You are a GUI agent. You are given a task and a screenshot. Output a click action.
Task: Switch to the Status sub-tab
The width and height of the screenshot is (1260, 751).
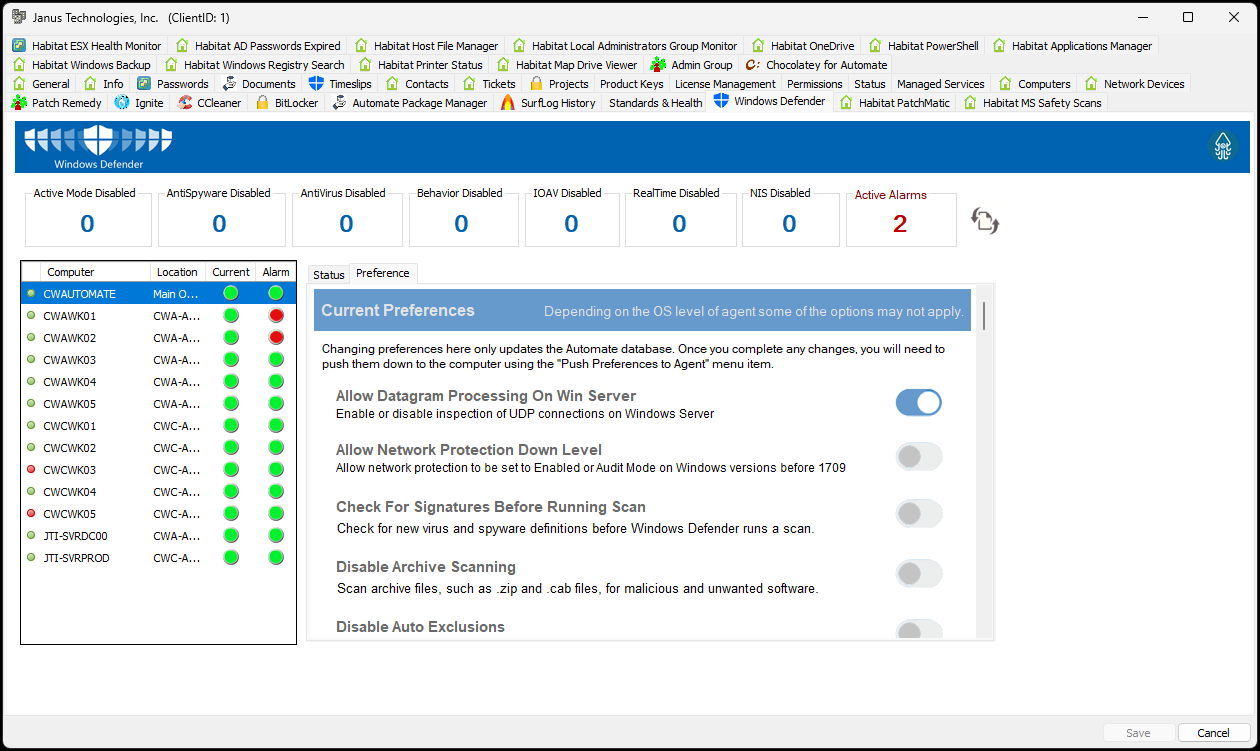328,275
